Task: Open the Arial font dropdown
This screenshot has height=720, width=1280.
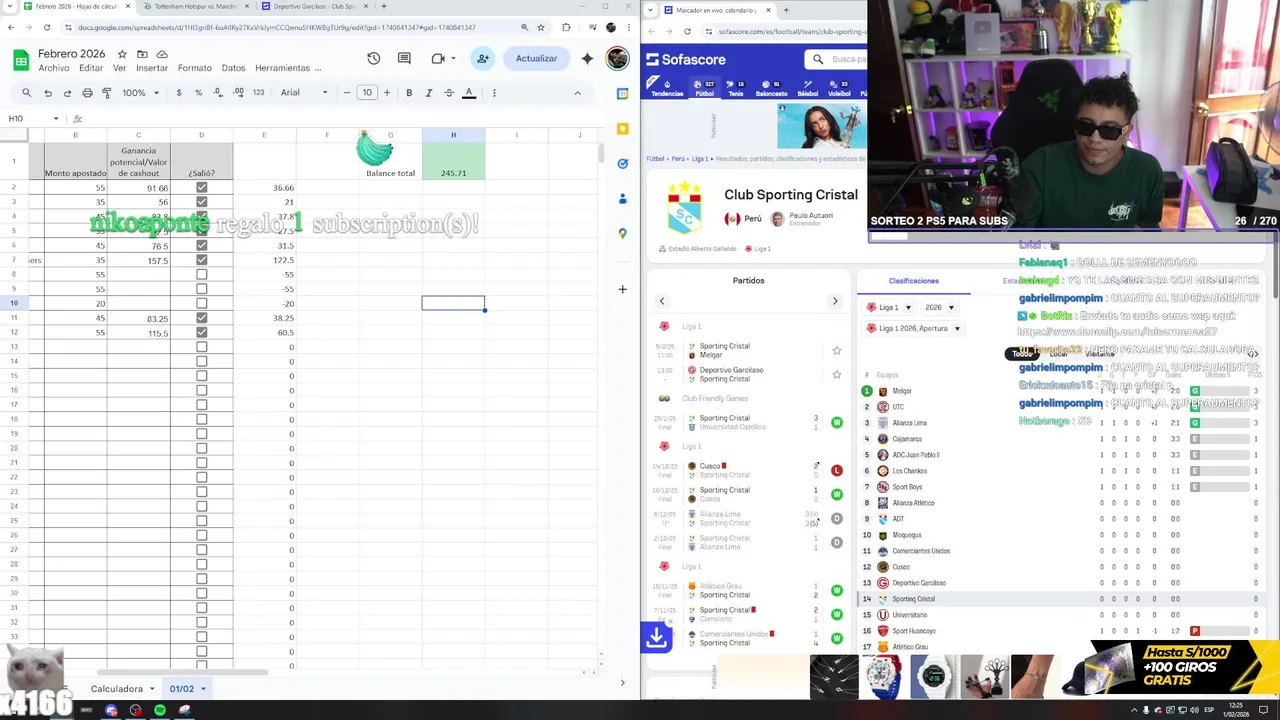Action: pyautogui.click(x=304, y=93)
